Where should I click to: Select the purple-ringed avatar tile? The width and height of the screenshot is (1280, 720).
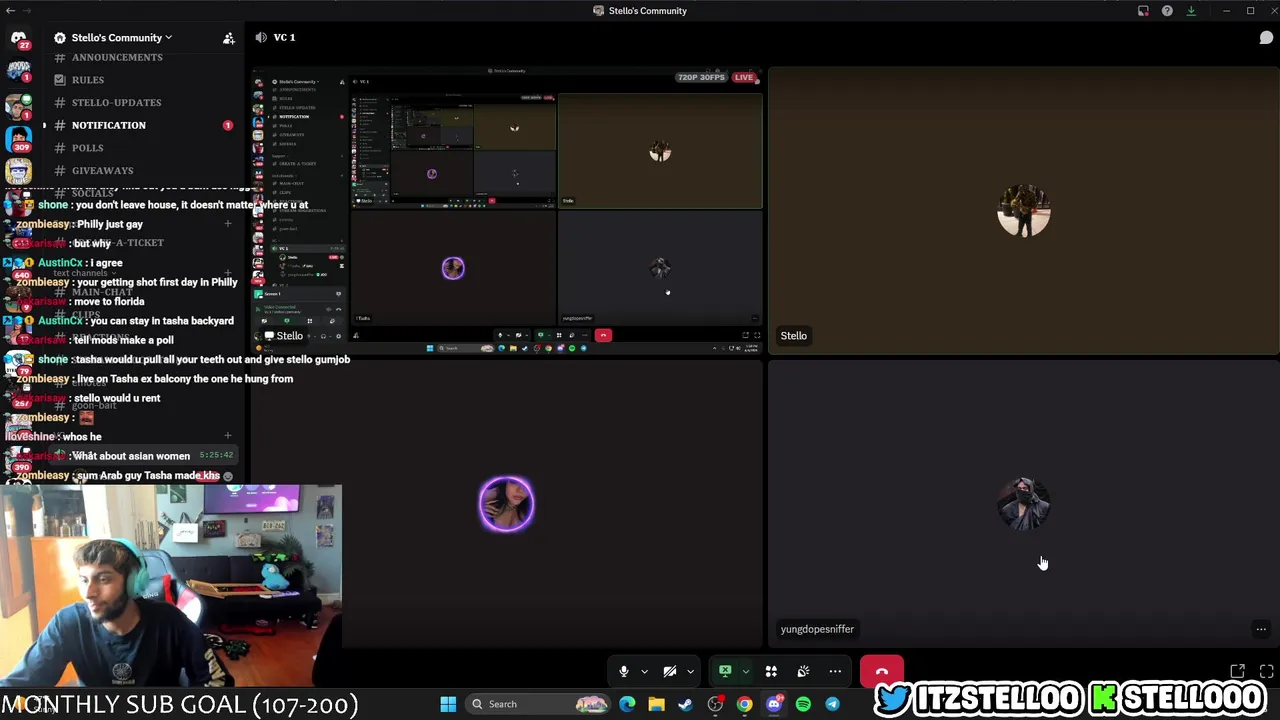coord(506,503)
